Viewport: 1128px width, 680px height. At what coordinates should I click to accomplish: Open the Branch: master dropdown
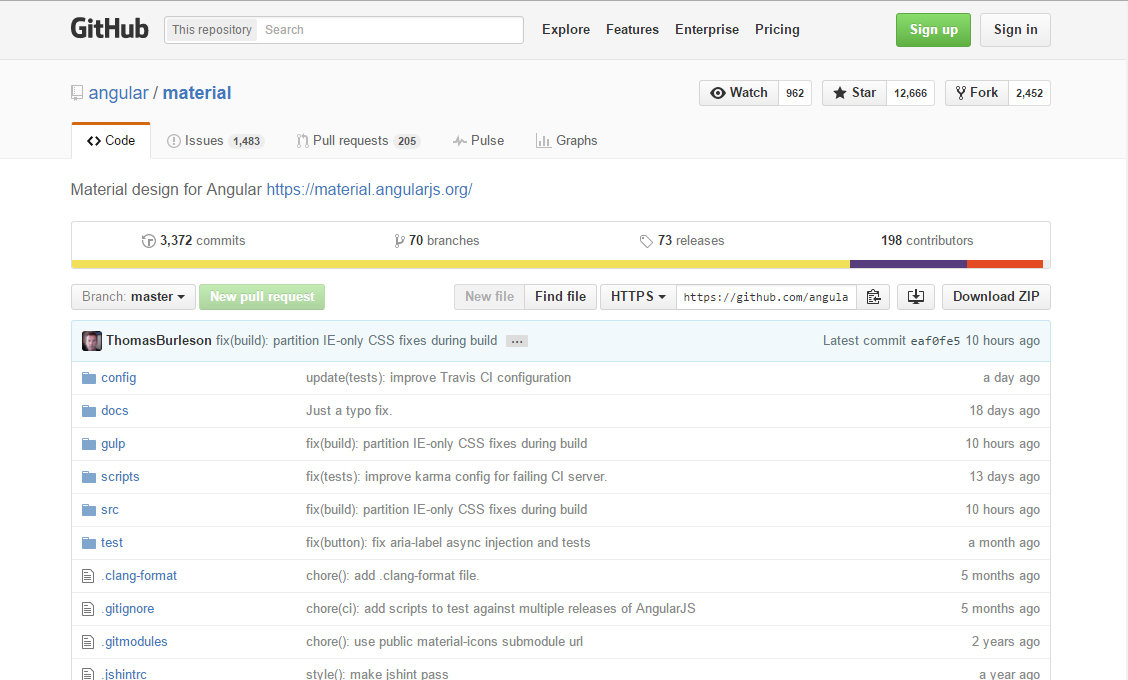pyautogui.click(x=133, y=296)
